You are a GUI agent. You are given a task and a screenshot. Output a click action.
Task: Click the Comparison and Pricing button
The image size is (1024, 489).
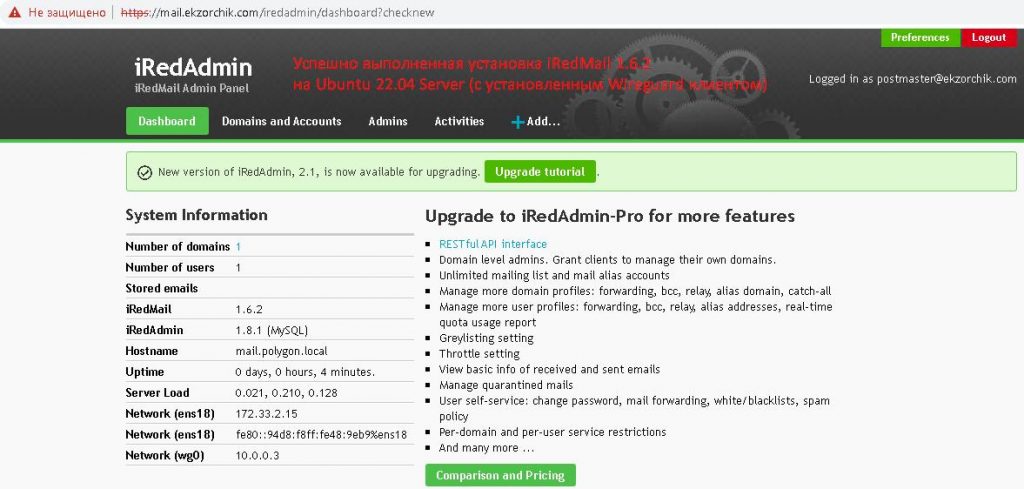point(500,475)
